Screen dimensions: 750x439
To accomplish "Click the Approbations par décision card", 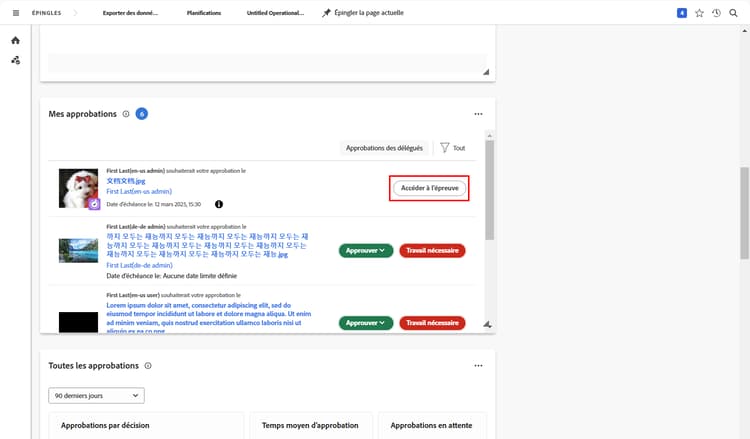I will (x=146, y=426).
